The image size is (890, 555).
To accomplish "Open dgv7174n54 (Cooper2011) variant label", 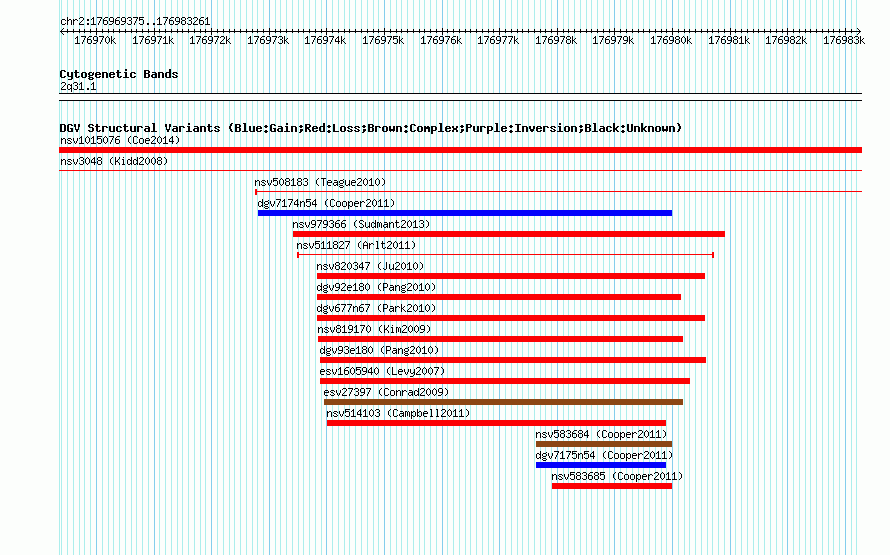I will tap(326, 203).
